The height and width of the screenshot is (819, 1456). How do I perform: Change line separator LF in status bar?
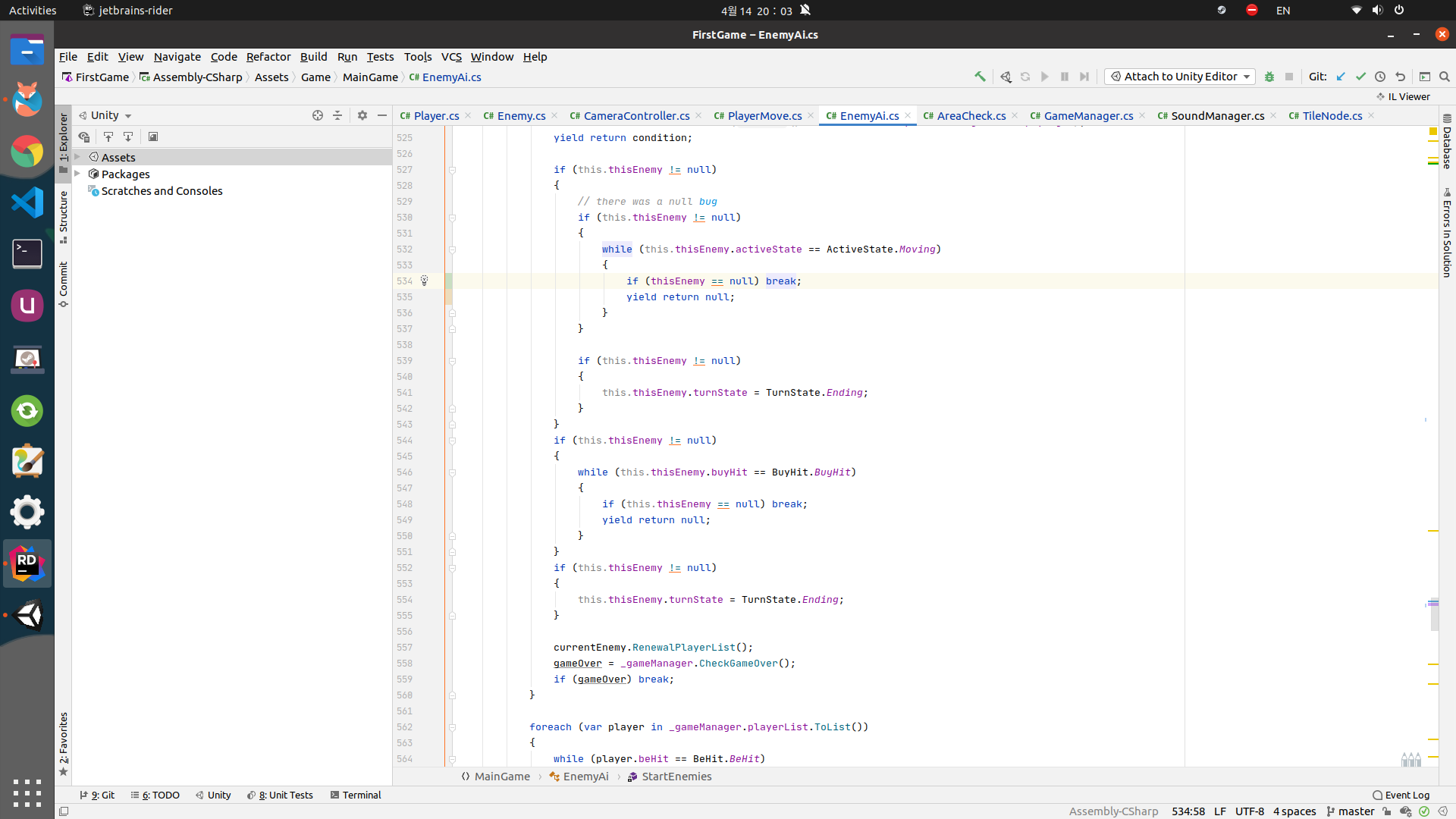coord(1220,811)
